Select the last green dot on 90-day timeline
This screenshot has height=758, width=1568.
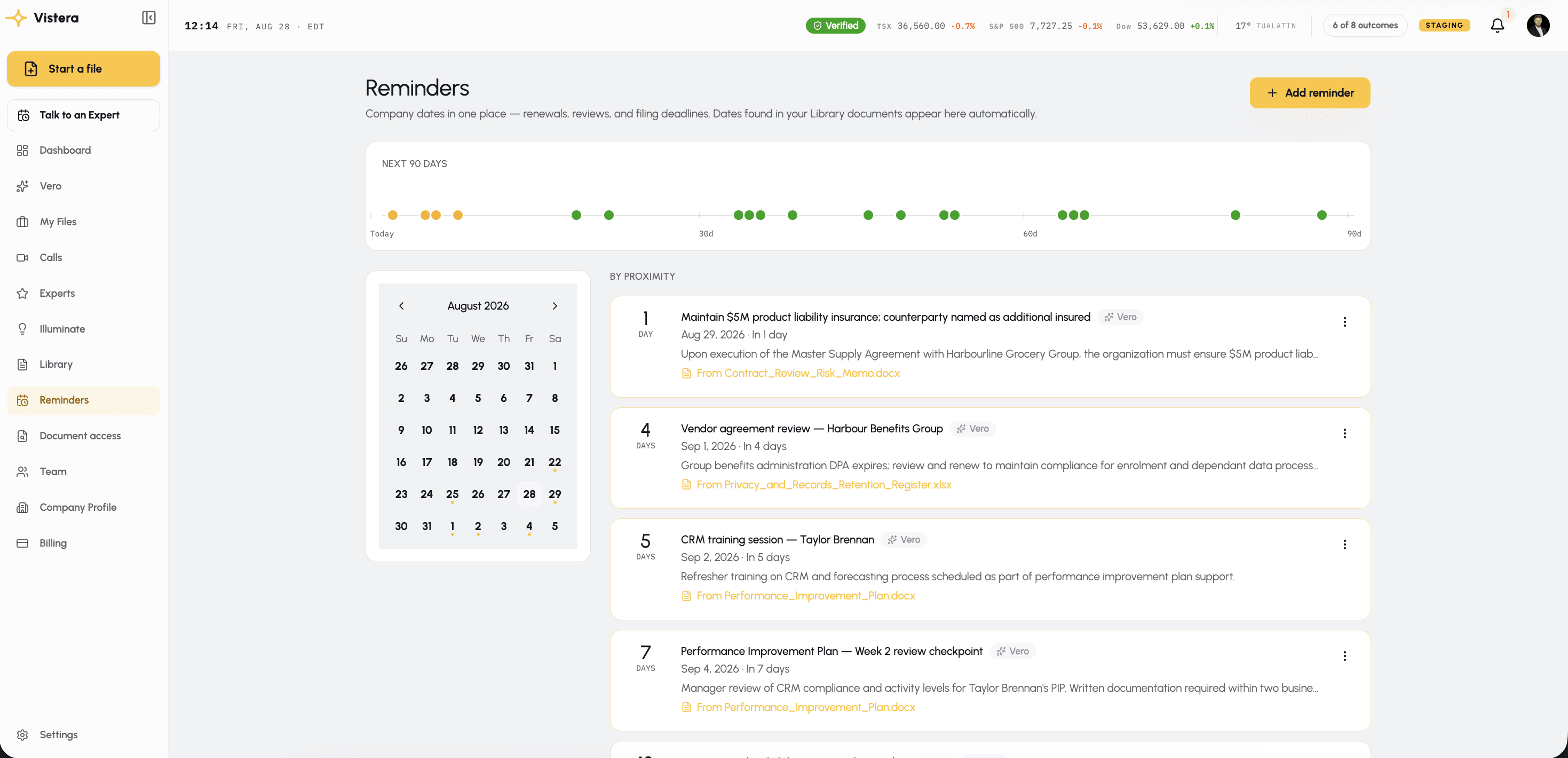coord(1321,215)
